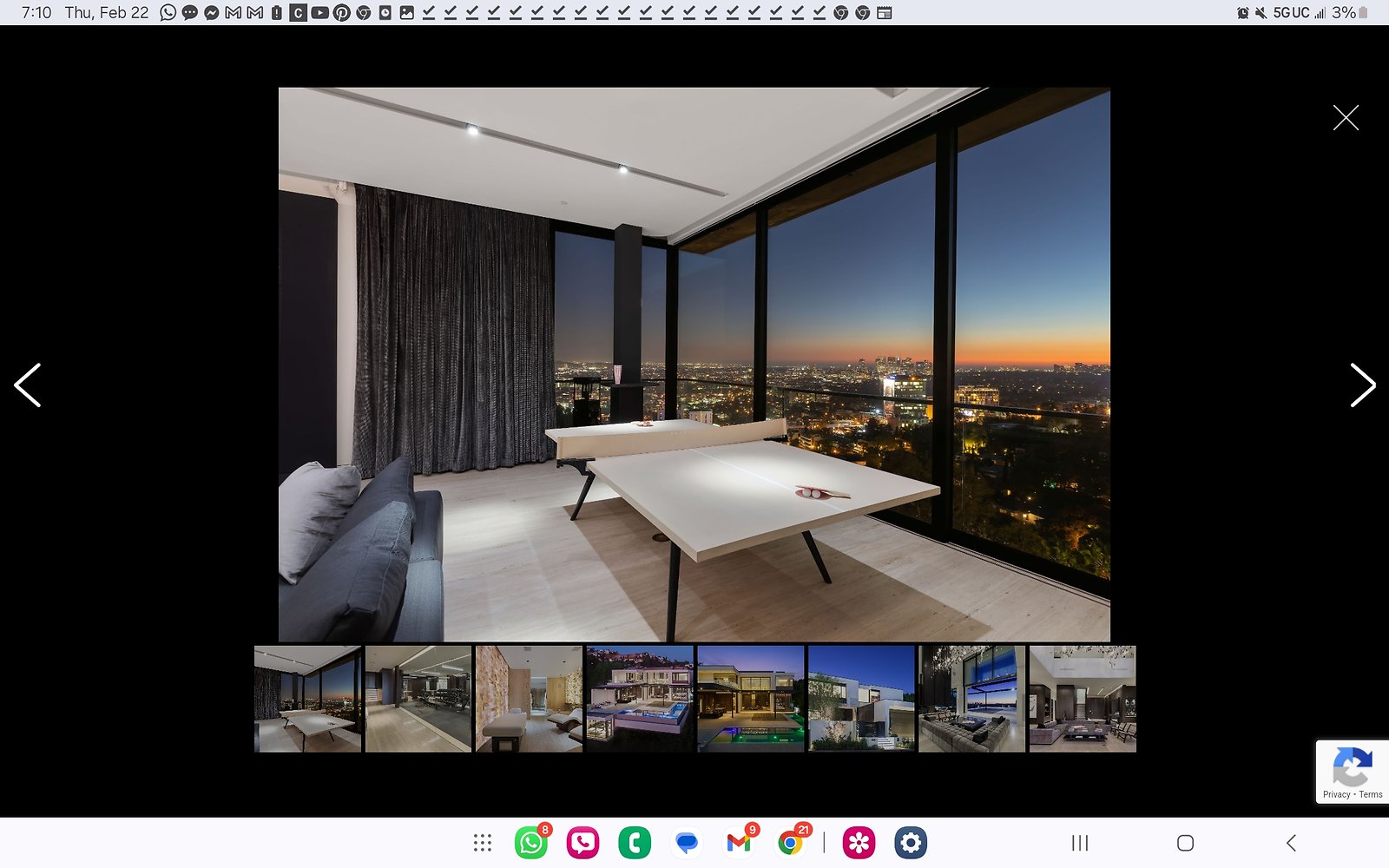Tap the Back navigation button
This screenshot has height=868, width=1389.
coord(1291,843)
